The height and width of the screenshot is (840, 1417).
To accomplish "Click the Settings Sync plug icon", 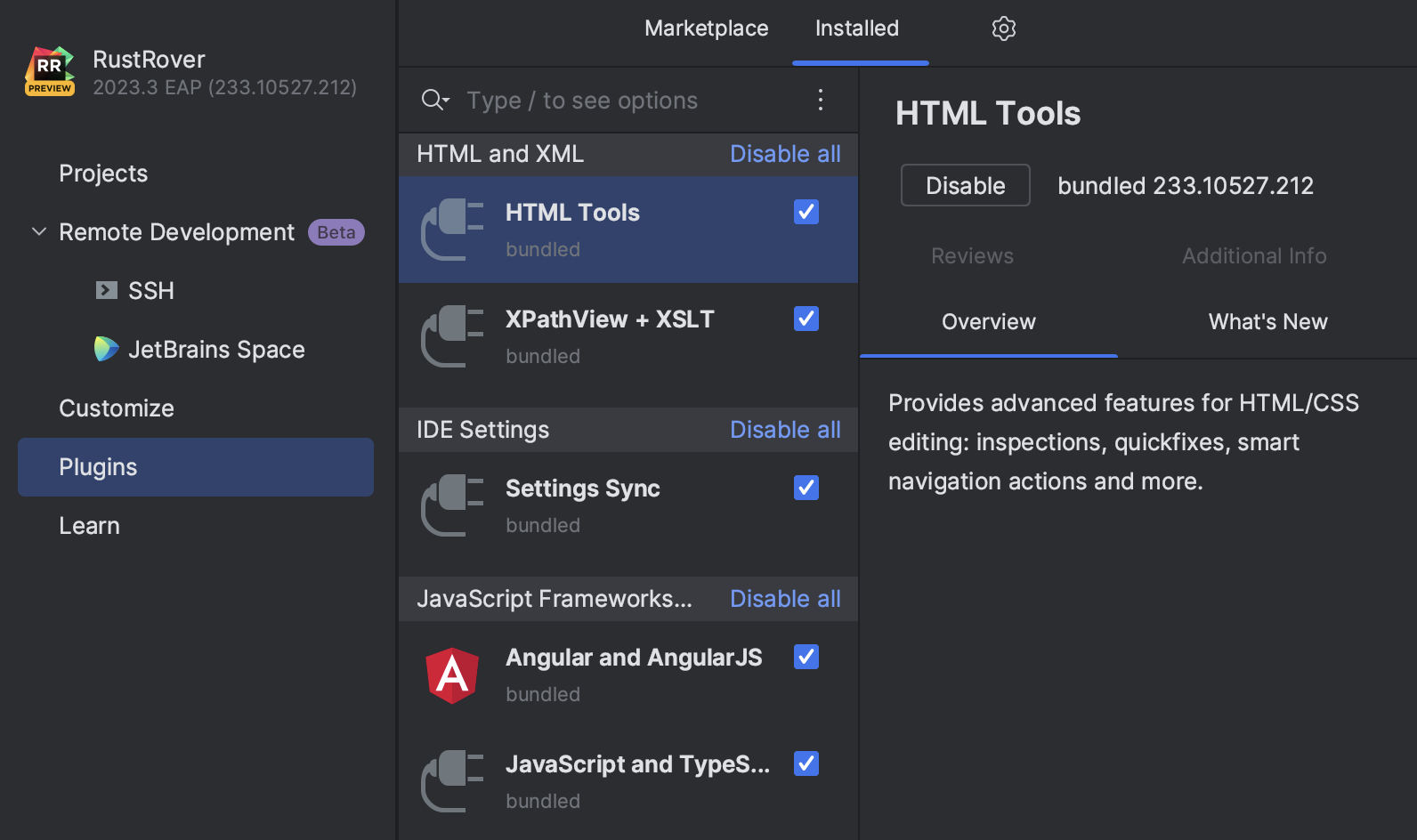I will (452, 505).
